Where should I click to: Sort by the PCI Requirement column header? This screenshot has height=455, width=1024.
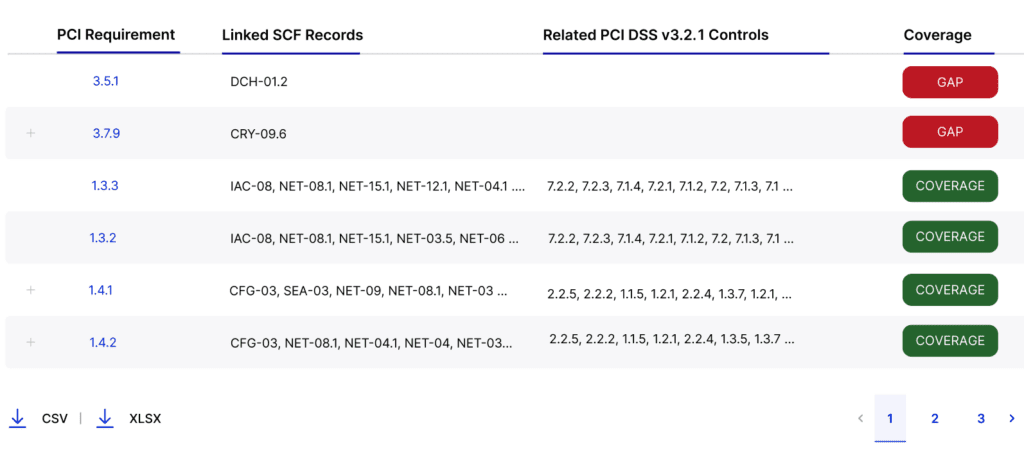point(116,35)
